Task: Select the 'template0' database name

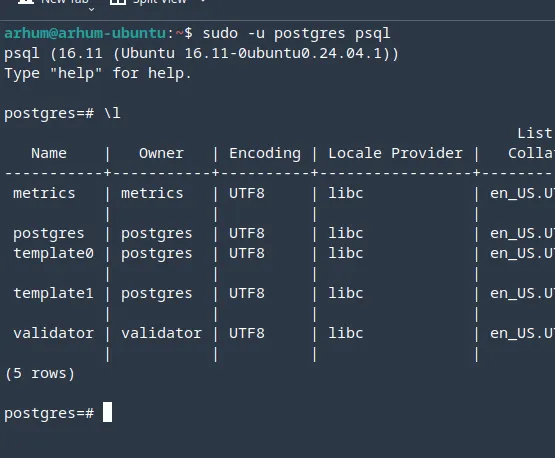Action: tap(53, 254)
